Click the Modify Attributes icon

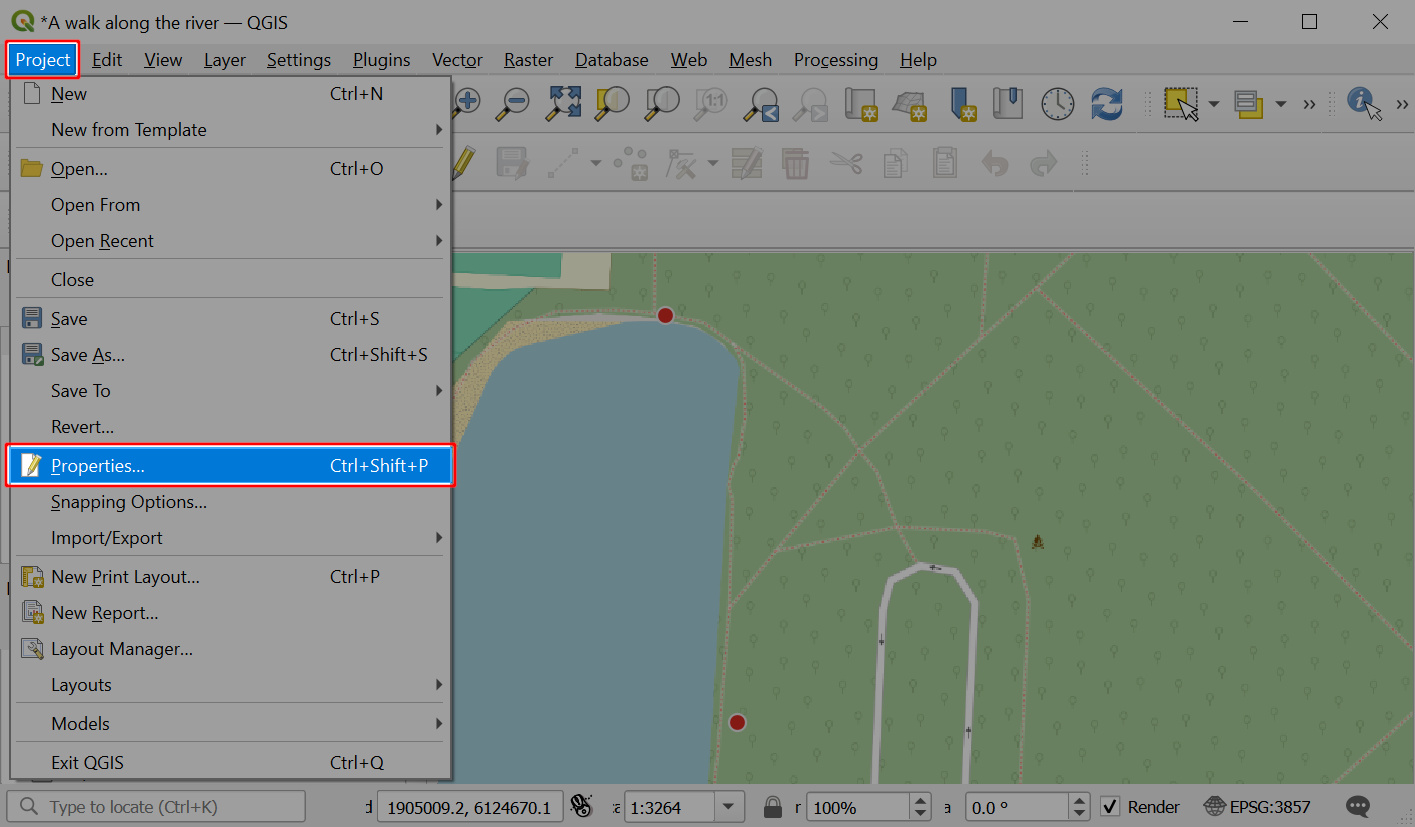746,163
